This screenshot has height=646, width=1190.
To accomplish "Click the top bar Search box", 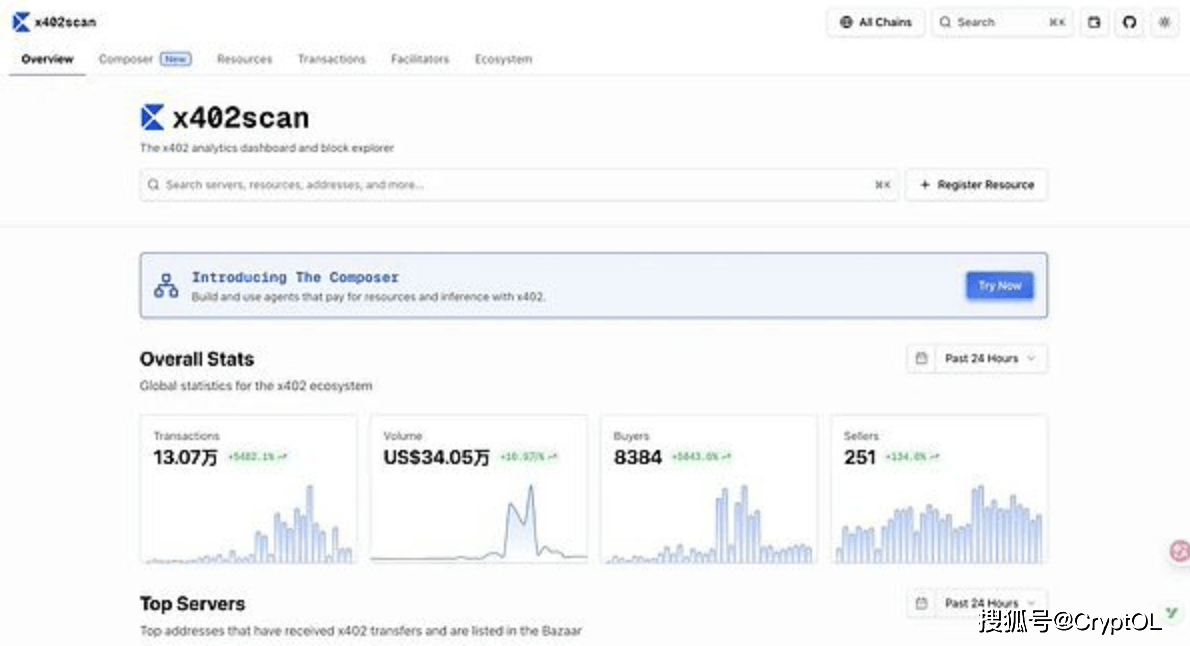I will [x=1002, y=22].
